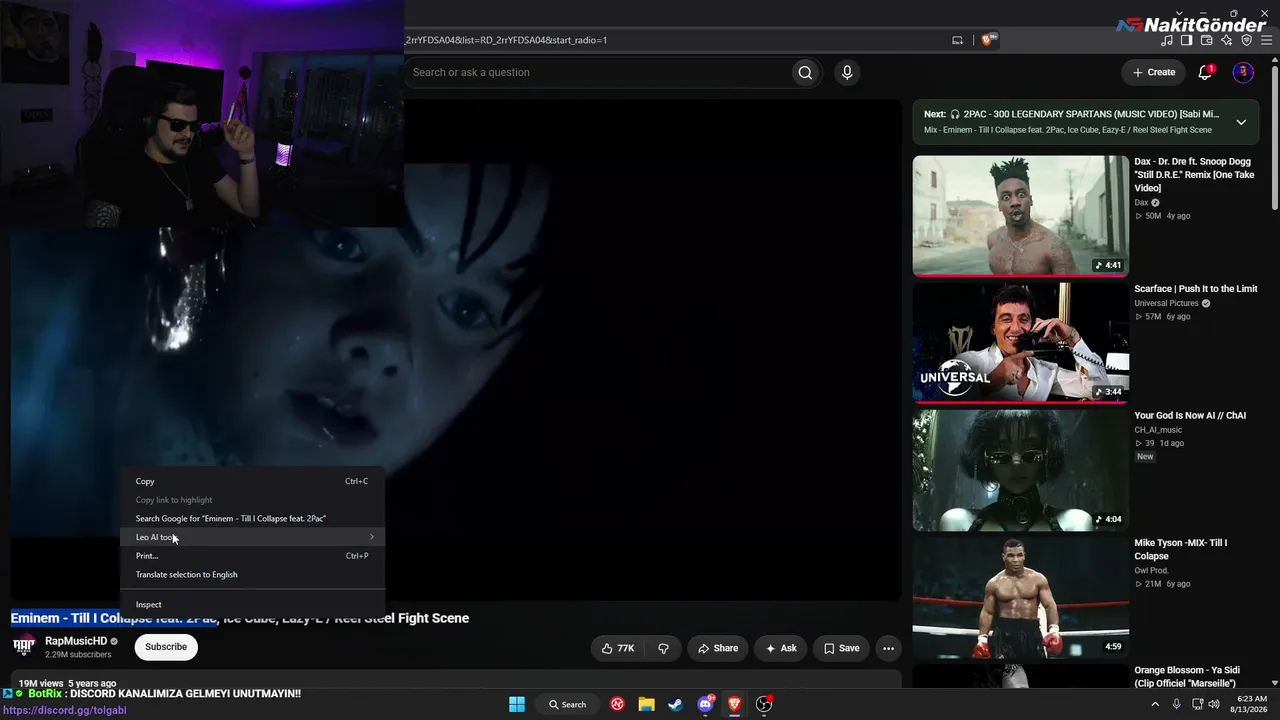1280x720 pixels.
Task: Open the install app icon in address bar
Action: click(957, 40)
